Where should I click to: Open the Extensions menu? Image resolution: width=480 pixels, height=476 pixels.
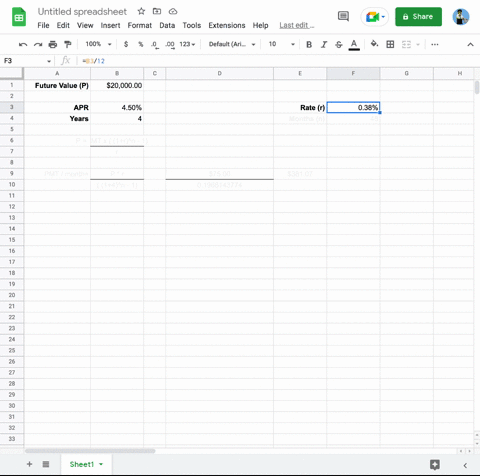pos(227,25)
